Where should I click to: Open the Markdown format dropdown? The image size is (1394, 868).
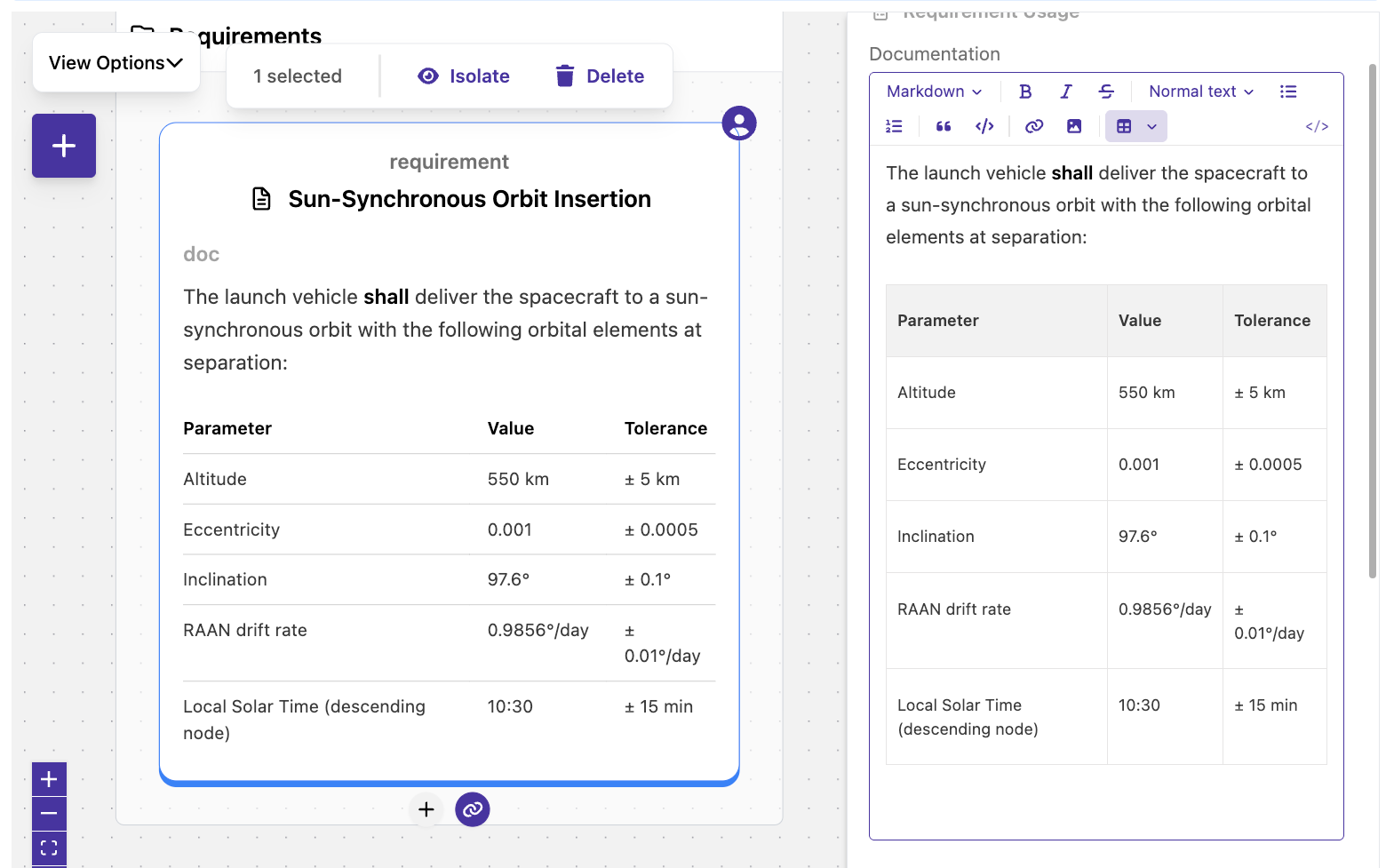point(934,92)
